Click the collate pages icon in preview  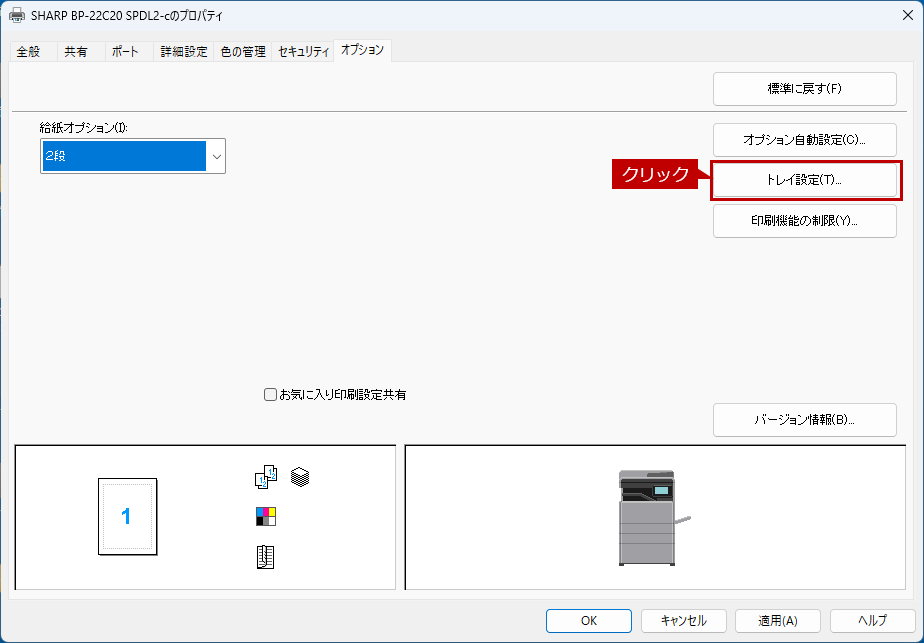(x=266, y=477)
